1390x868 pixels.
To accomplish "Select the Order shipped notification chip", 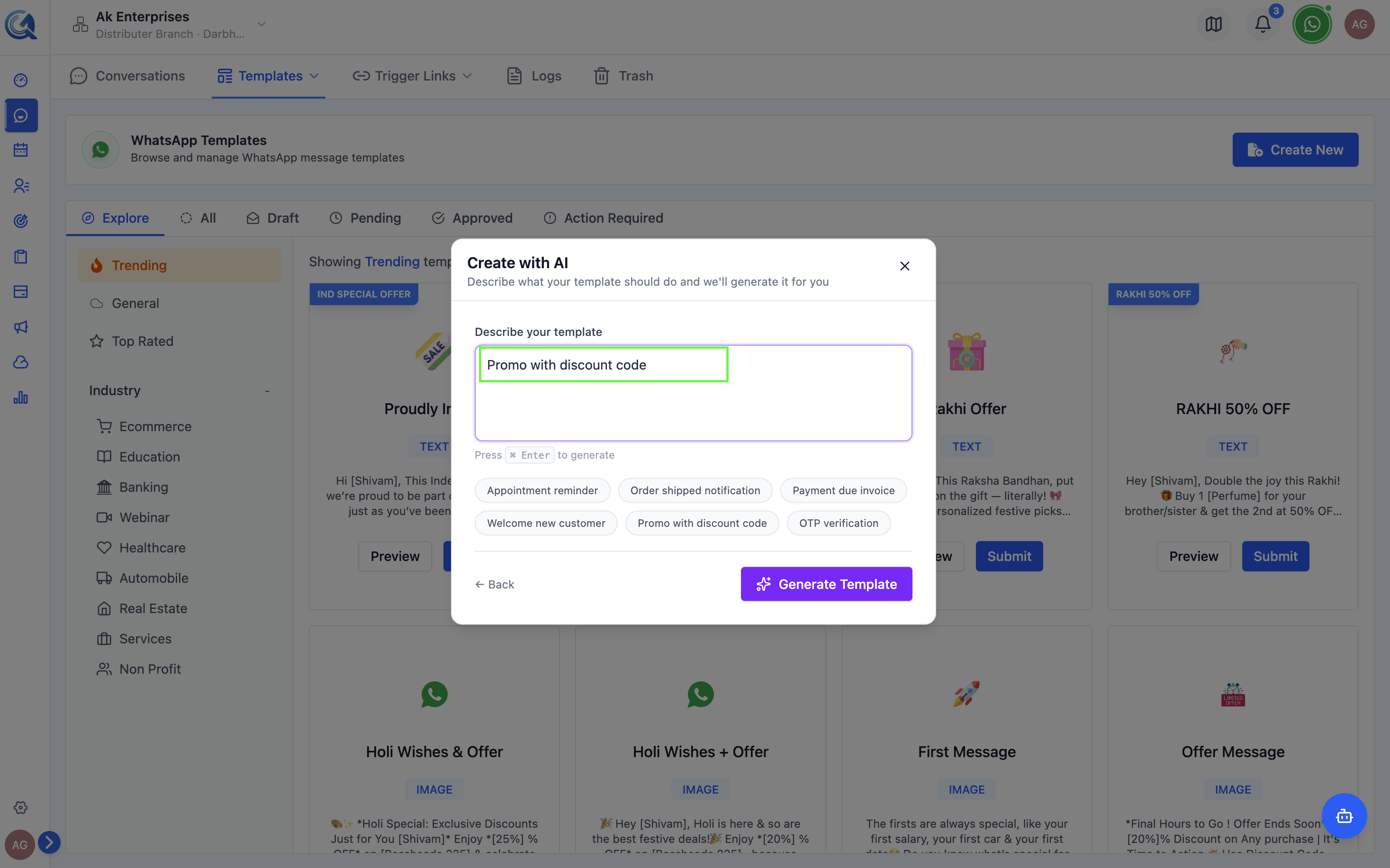I will (x=695, y=490).
